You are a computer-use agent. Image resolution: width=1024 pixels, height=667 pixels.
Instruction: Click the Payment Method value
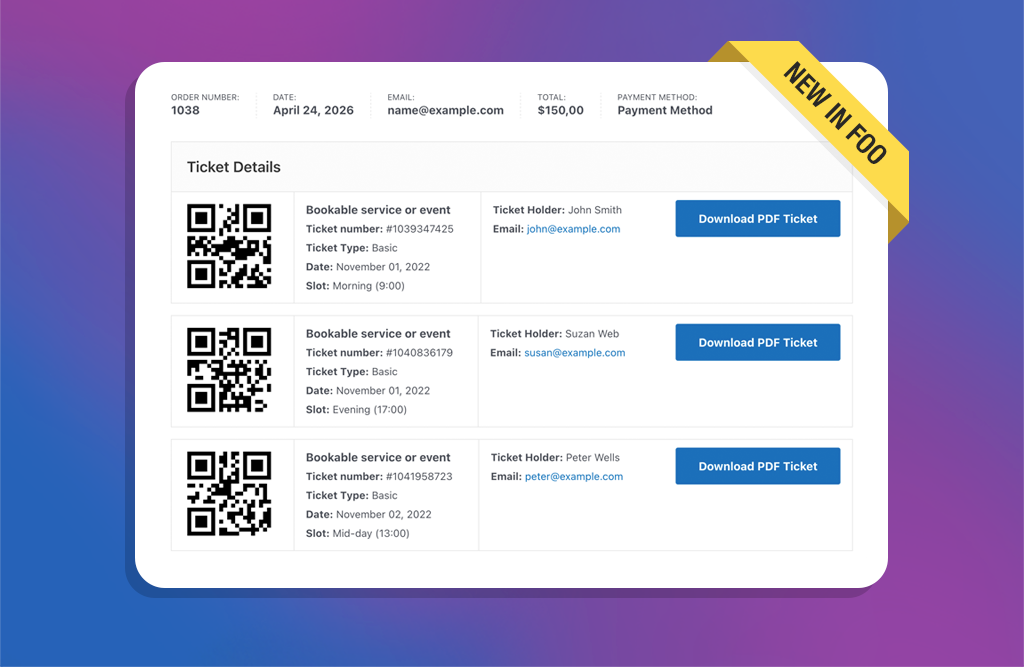tap(665, 110)
